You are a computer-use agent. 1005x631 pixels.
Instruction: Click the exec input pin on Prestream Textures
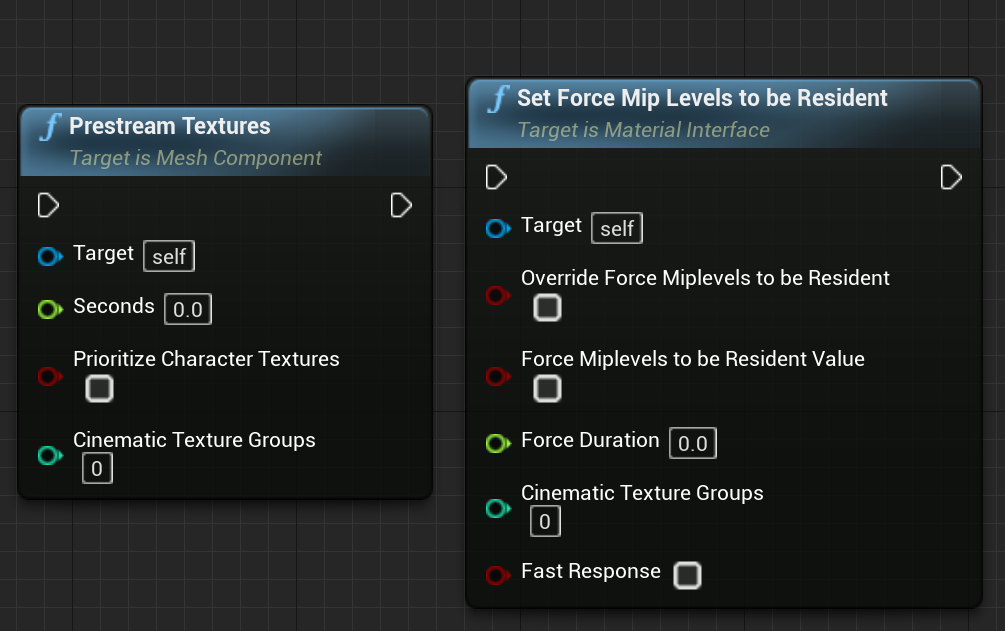click(47, 205)
